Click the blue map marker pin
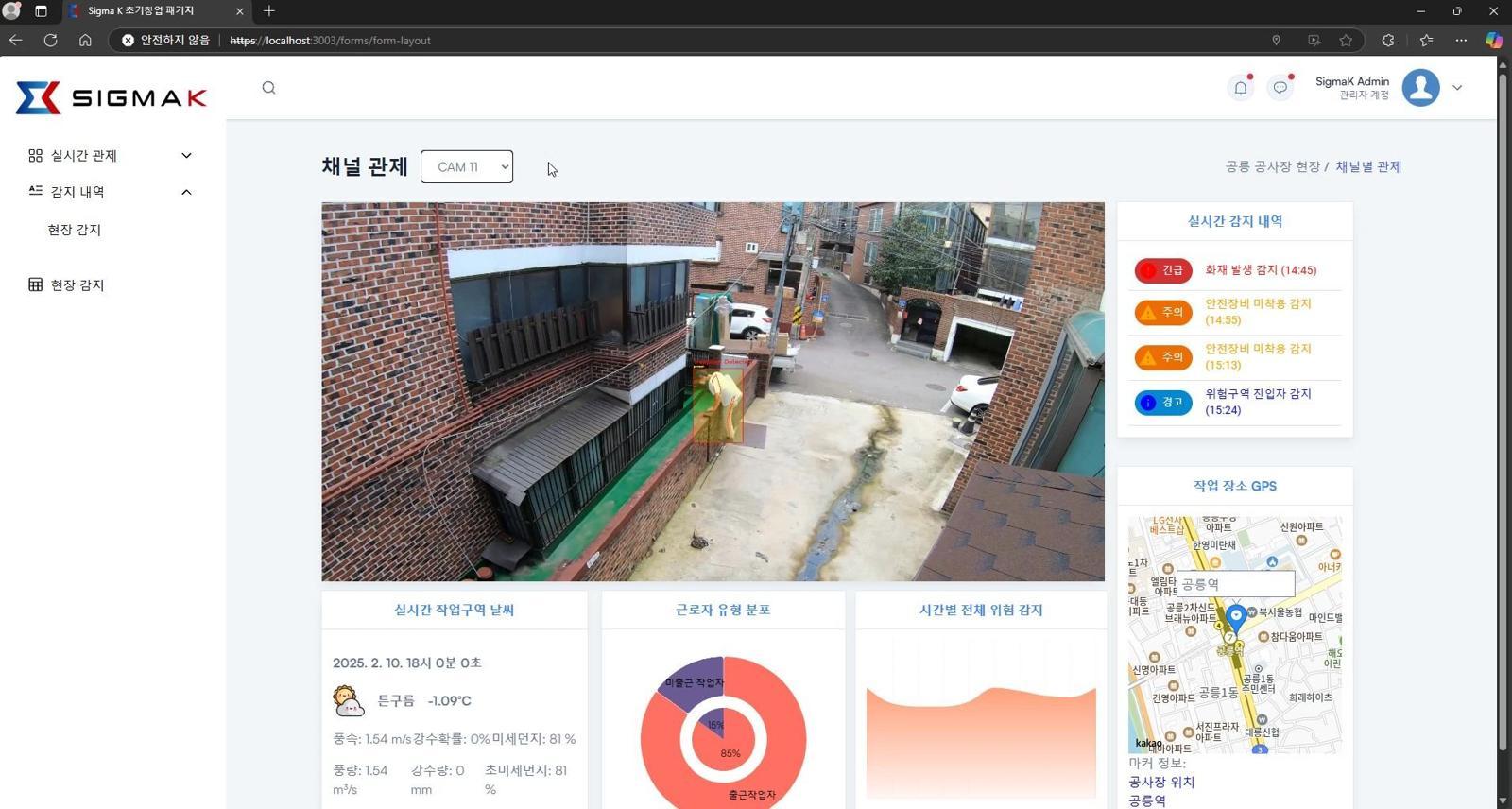The image size is (1512, 809). (1235, 617)
